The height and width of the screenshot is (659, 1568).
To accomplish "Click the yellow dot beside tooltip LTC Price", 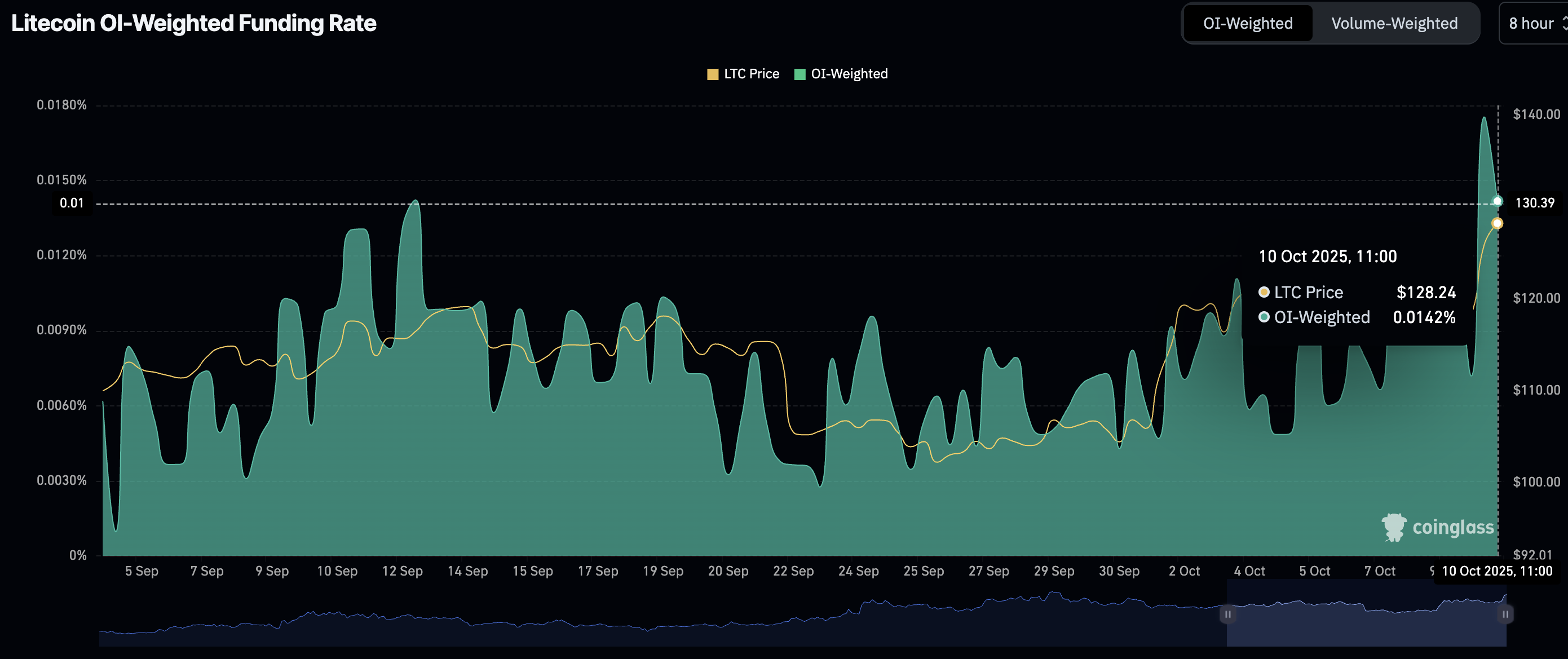I will 1264,292.
